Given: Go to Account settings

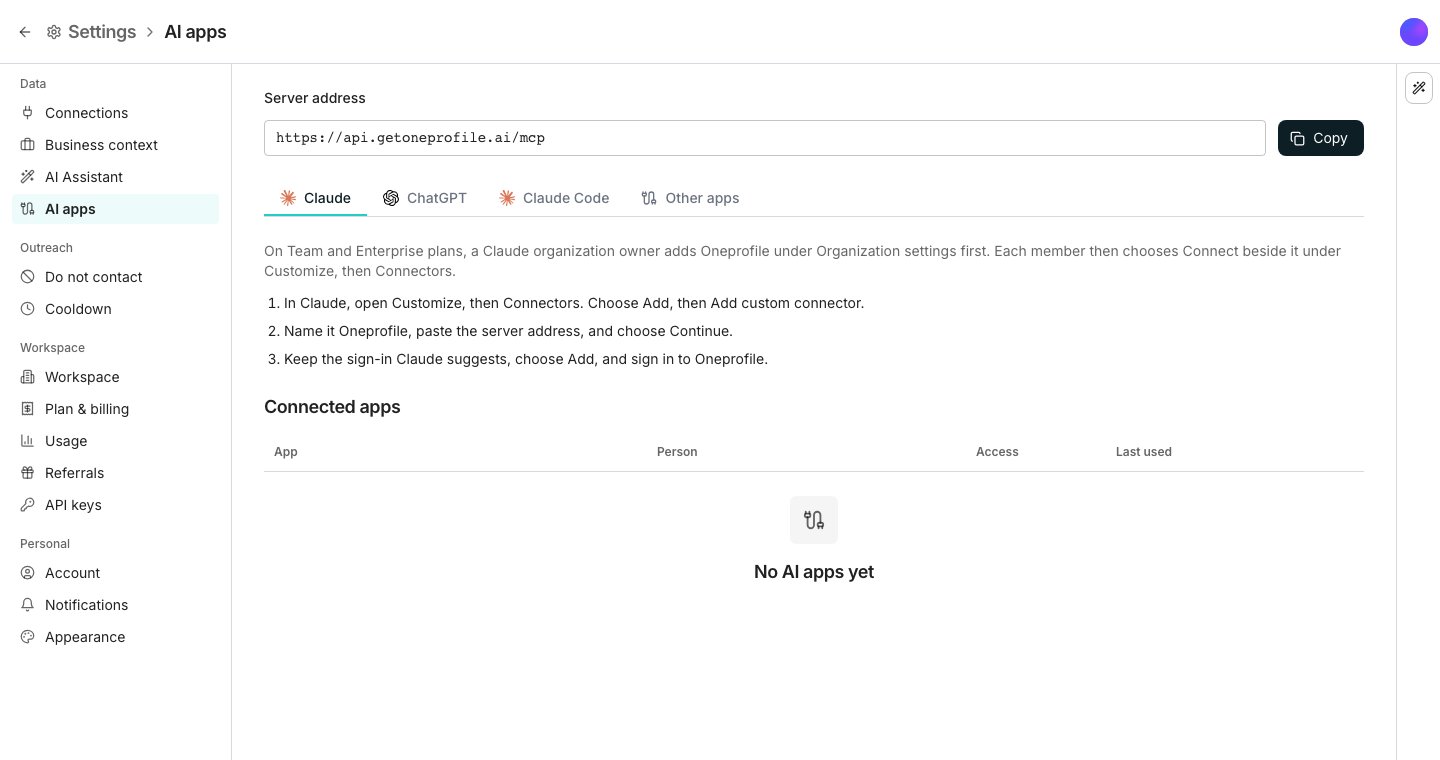Looking at the screenshot, I should tap(115, 573).
